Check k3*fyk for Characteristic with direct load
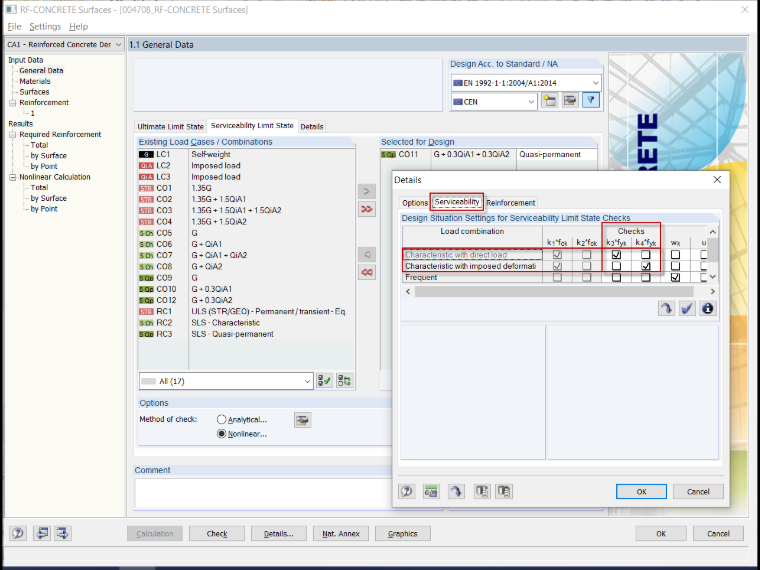Screen dimensions: 760x570 (617, 254)
